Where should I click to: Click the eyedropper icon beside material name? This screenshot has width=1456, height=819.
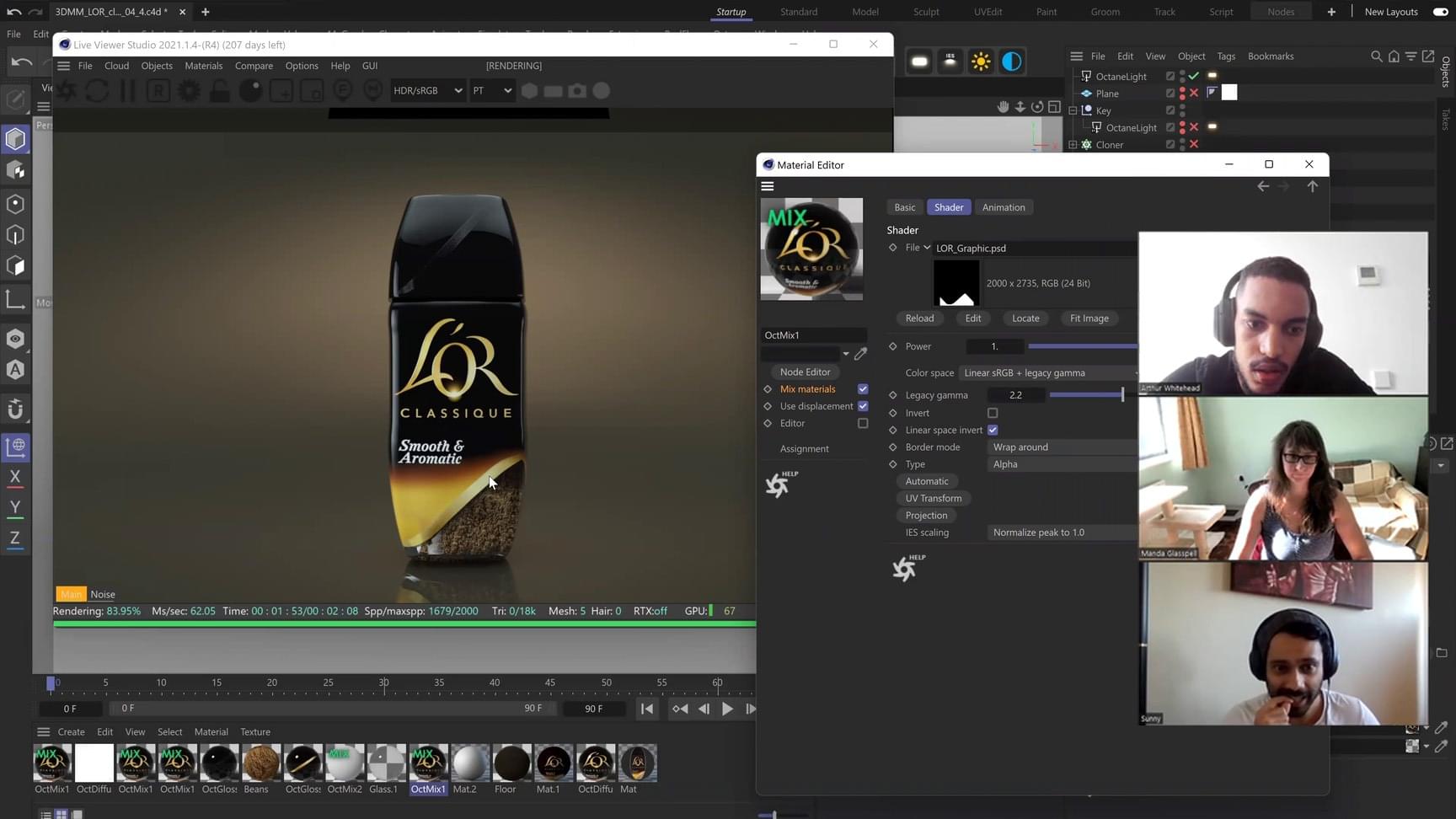click(x=860, y=354)
